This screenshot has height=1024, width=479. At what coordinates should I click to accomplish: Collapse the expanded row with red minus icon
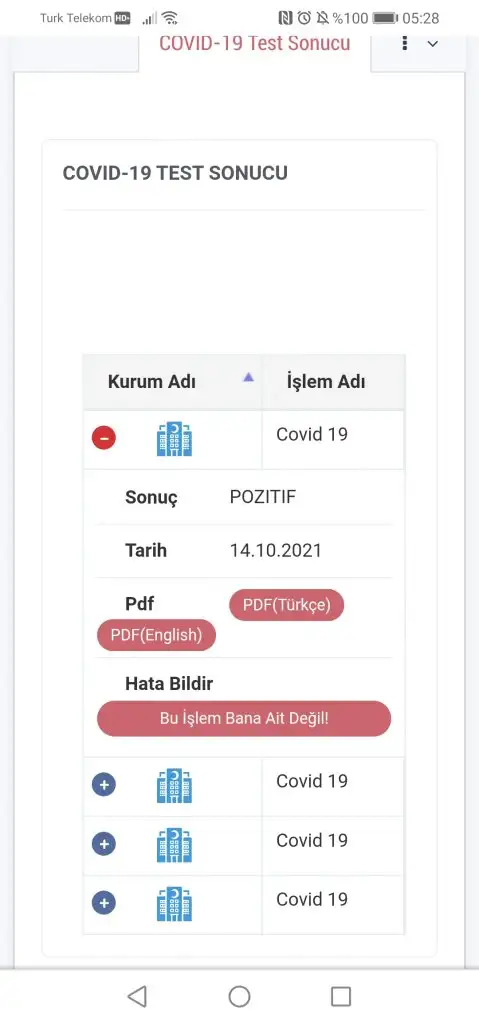104,438
